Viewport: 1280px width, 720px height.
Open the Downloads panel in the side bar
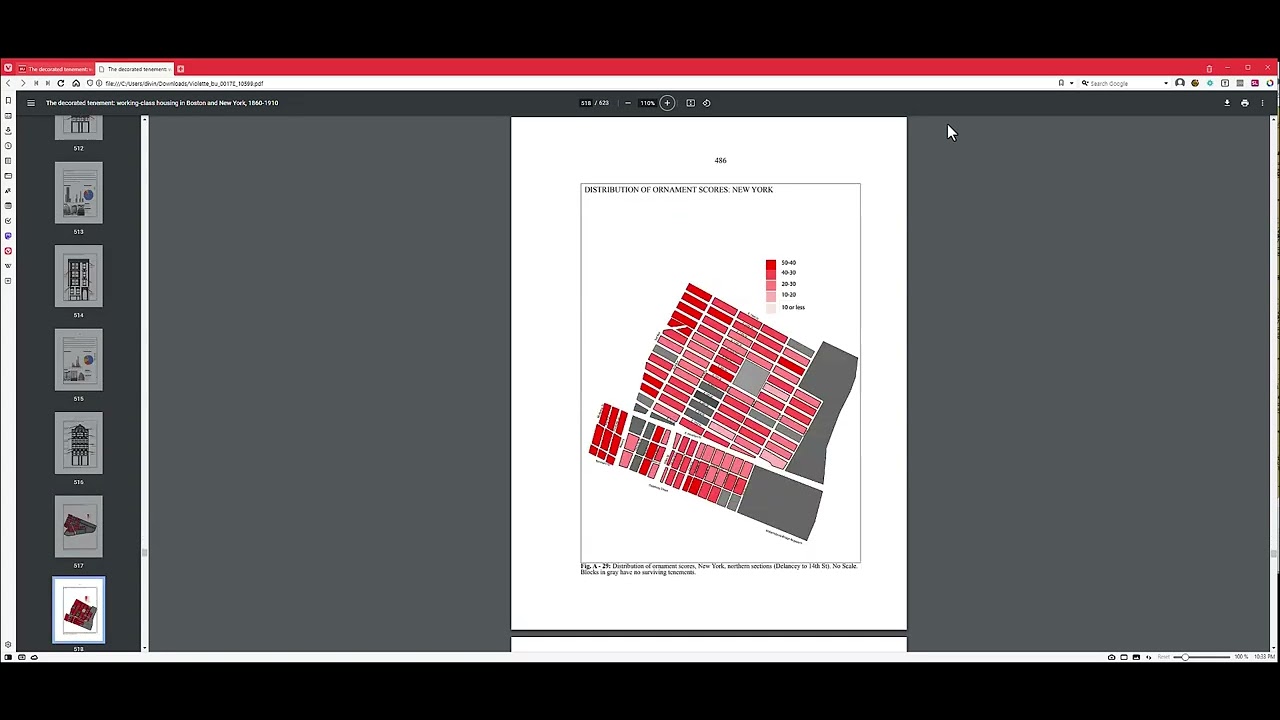click(8, 130)
